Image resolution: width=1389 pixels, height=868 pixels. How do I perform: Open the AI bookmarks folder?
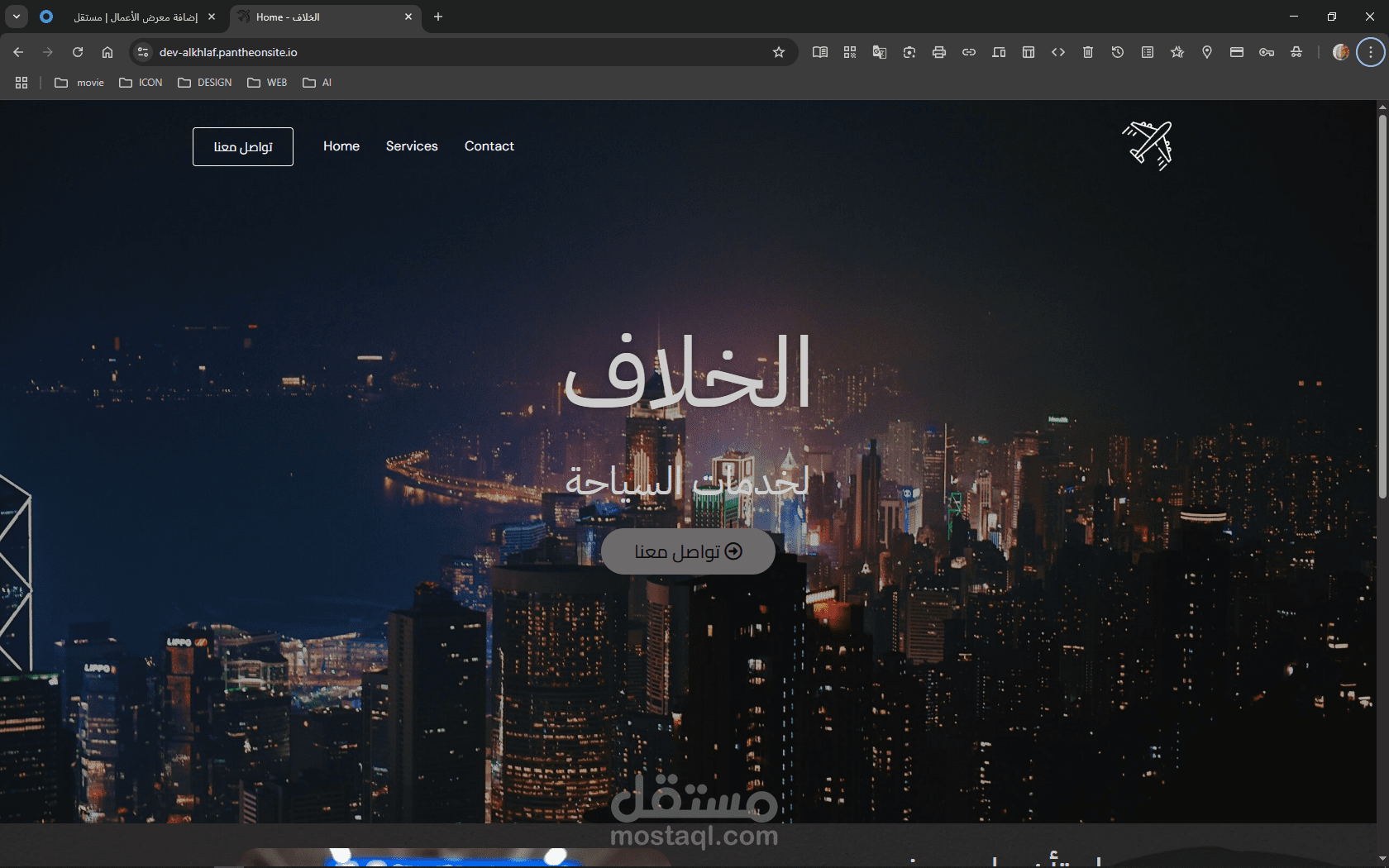click(x=317, y=83)
